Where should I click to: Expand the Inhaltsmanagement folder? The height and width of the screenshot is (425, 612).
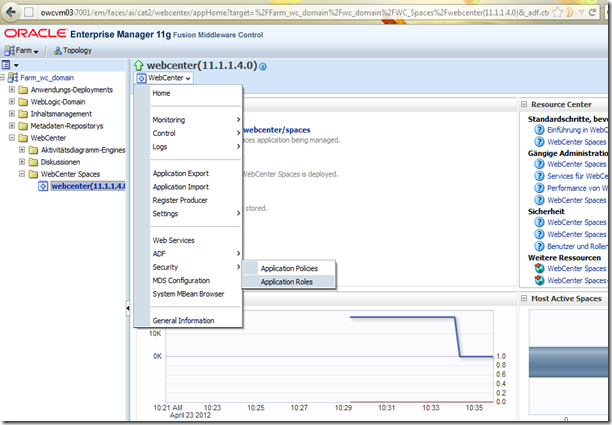tap(12, 114)
